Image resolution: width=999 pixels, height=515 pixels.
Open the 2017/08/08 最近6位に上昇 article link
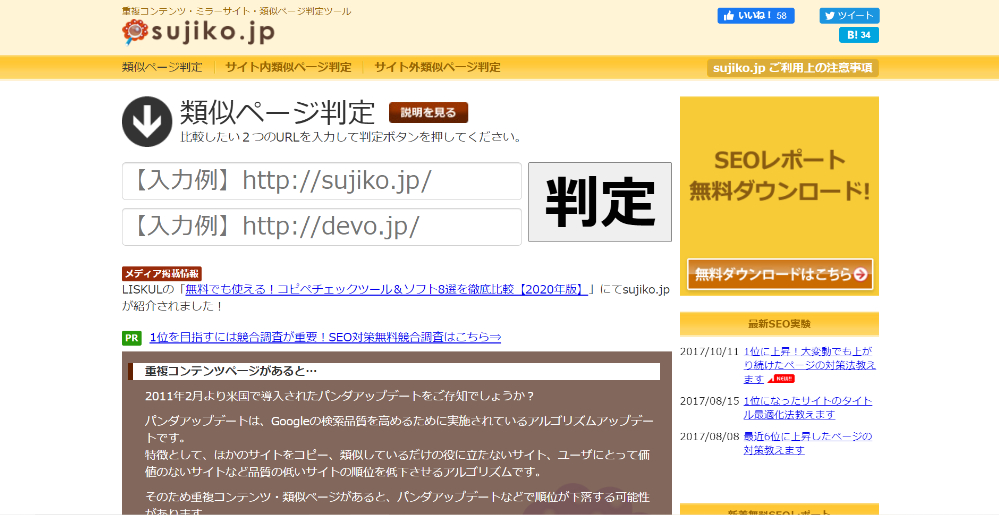[x=807, y=443]
